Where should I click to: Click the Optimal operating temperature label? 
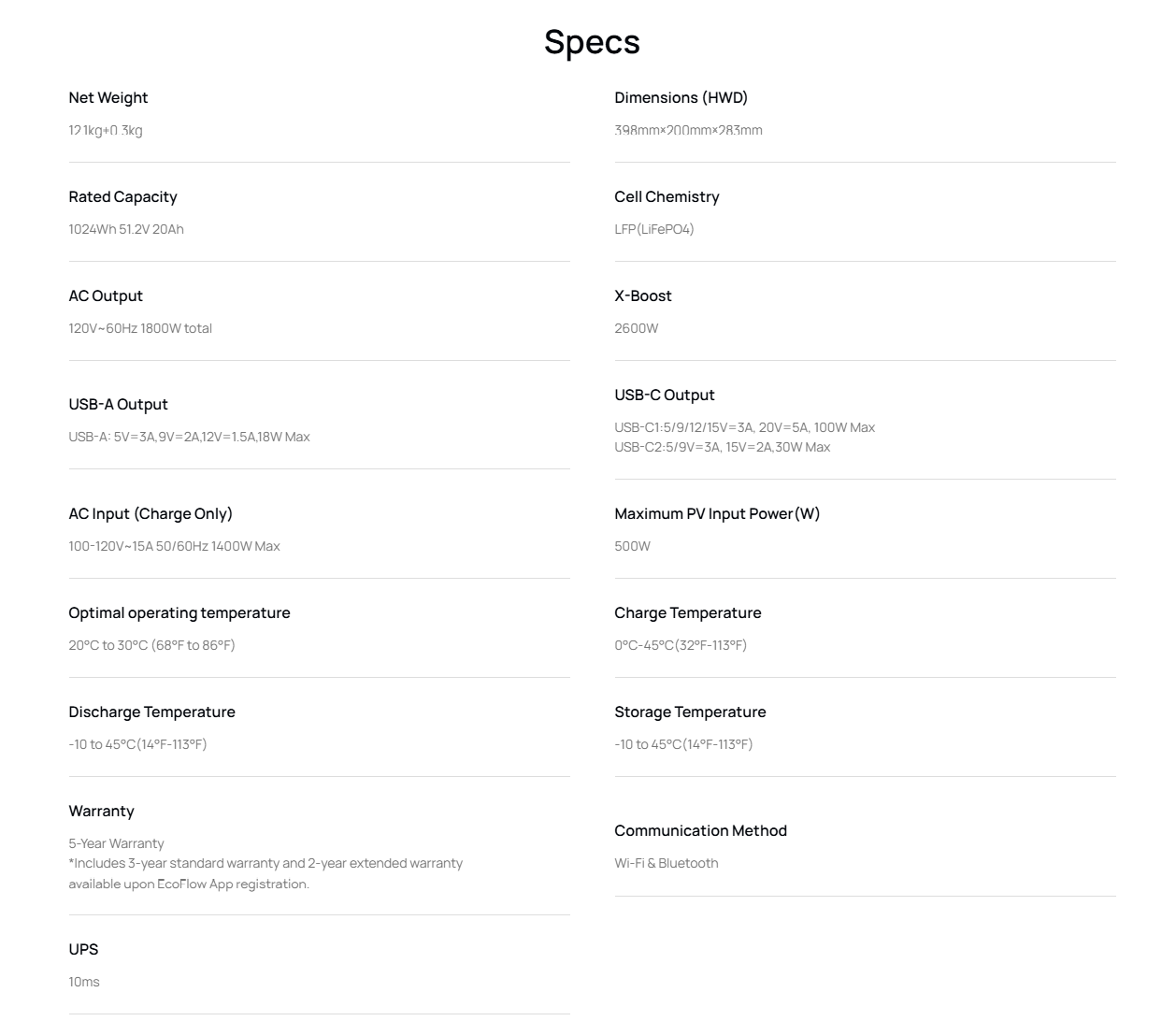179,613
